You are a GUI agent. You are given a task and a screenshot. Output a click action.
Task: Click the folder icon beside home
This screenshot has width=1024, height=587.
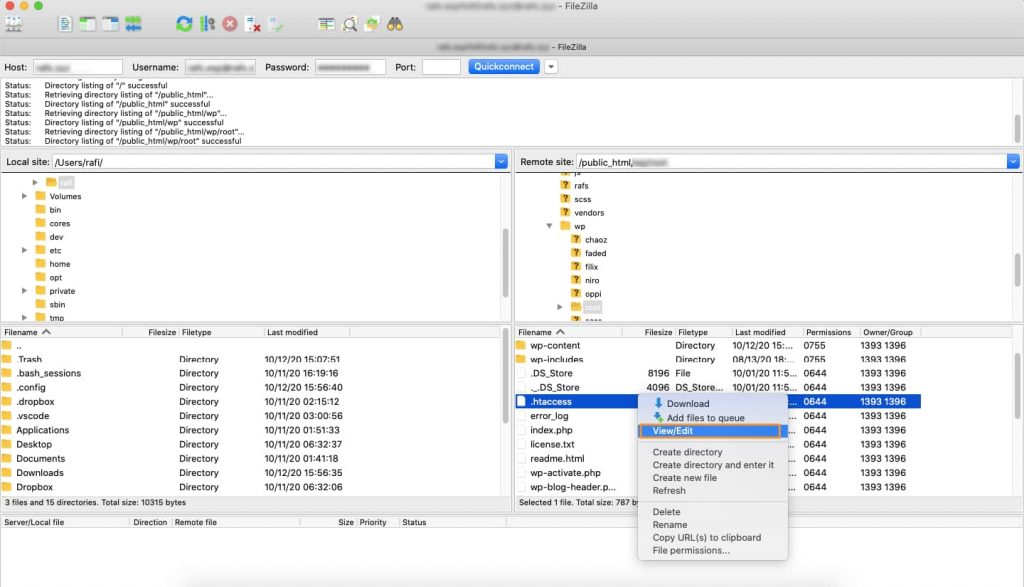pyautogui.click(x=40, y=264)
